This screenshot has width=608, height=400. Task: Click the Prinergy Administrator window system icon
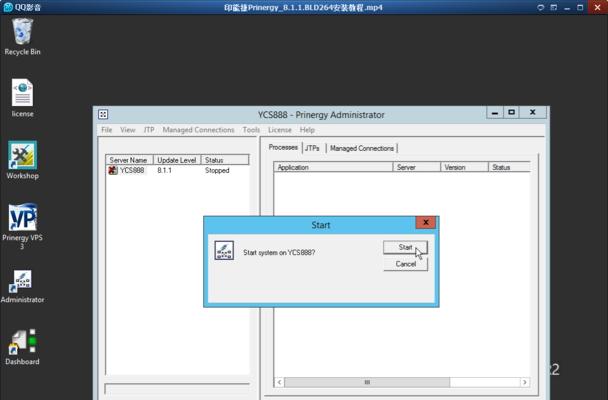pos(103,114)
